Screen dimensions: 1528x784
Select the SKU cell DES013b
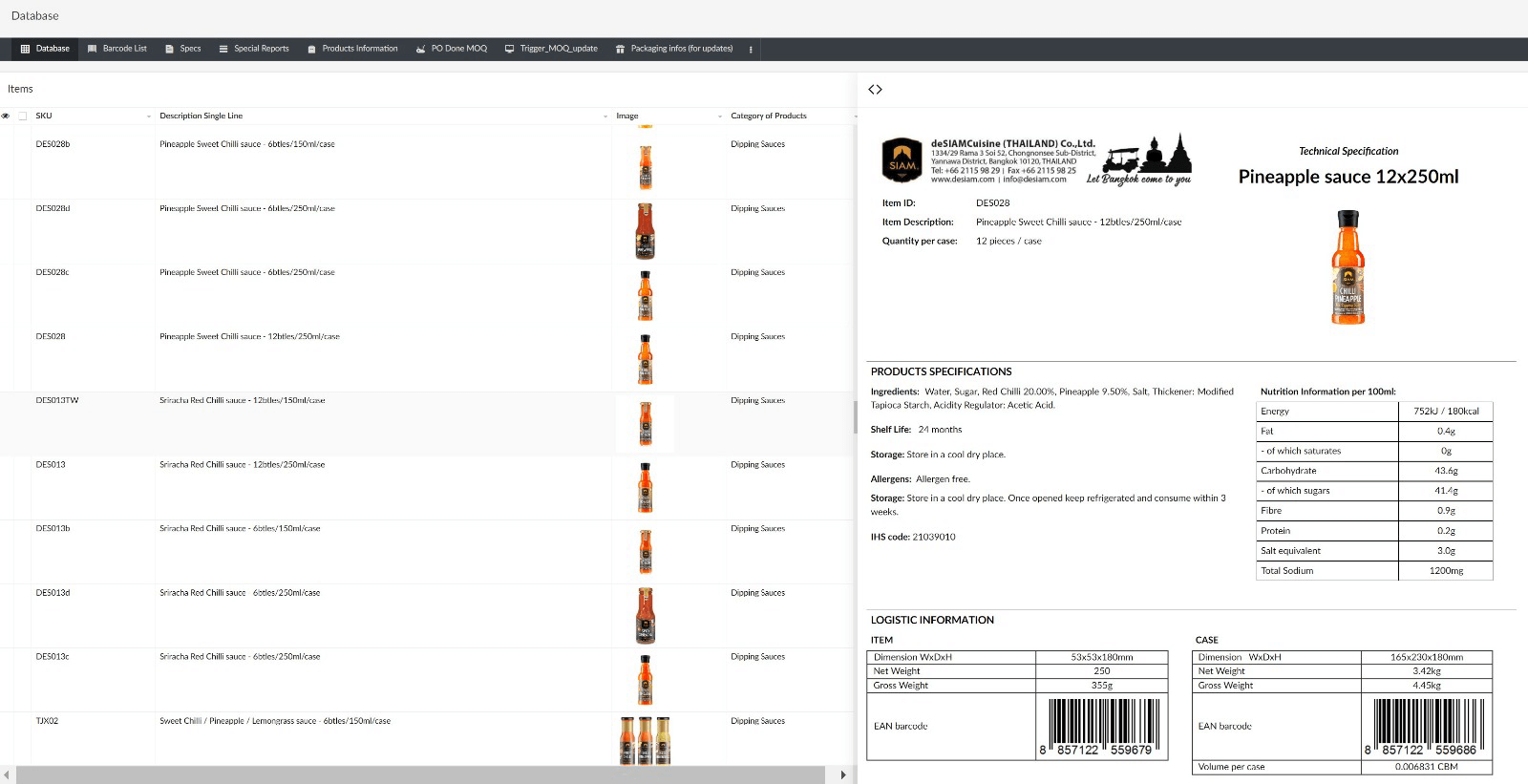pos(53,528)
